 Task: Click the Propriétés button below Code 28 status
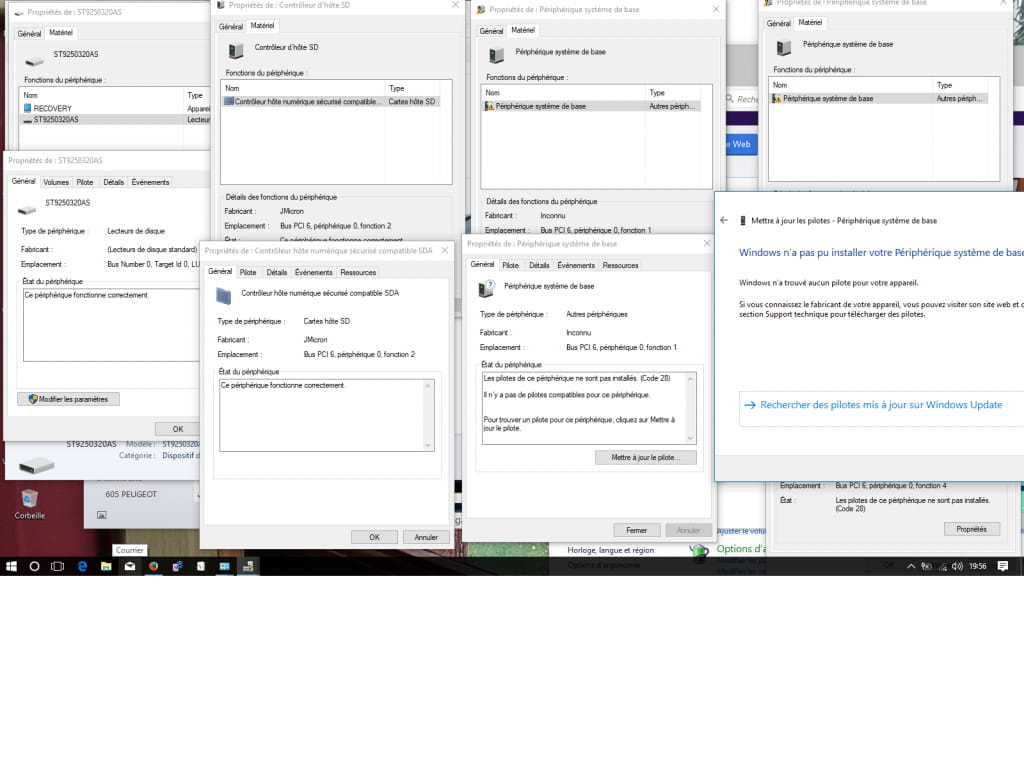pos(972,529)
